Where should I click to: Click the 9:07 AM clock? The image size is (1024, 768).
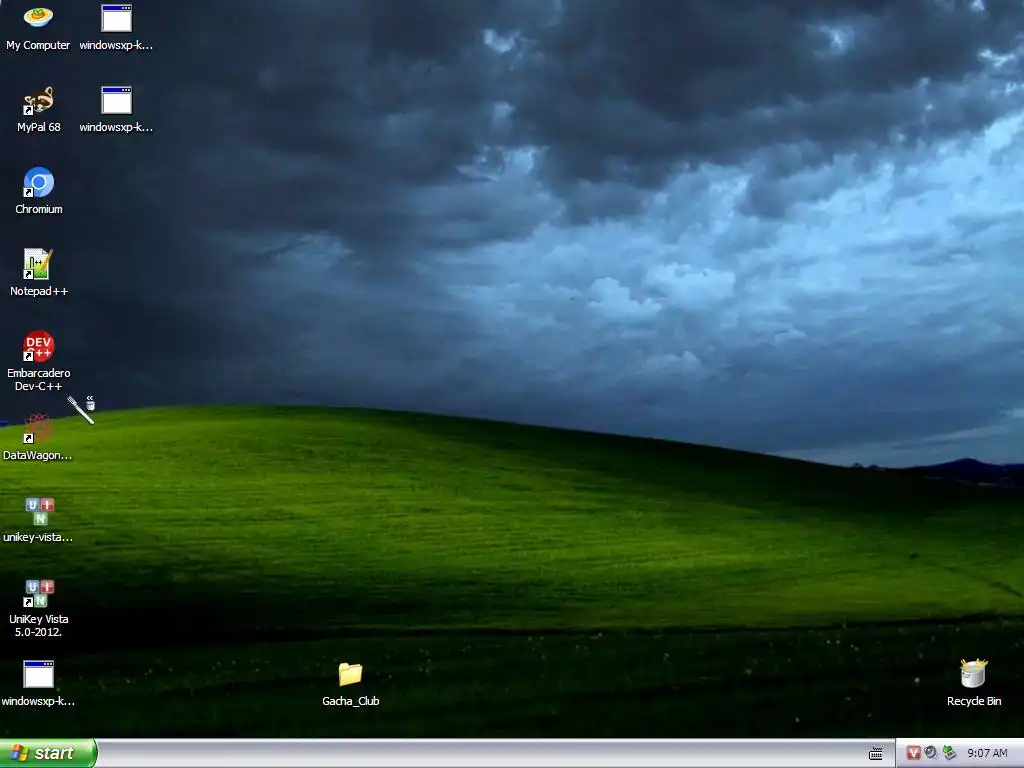[987, 753]
